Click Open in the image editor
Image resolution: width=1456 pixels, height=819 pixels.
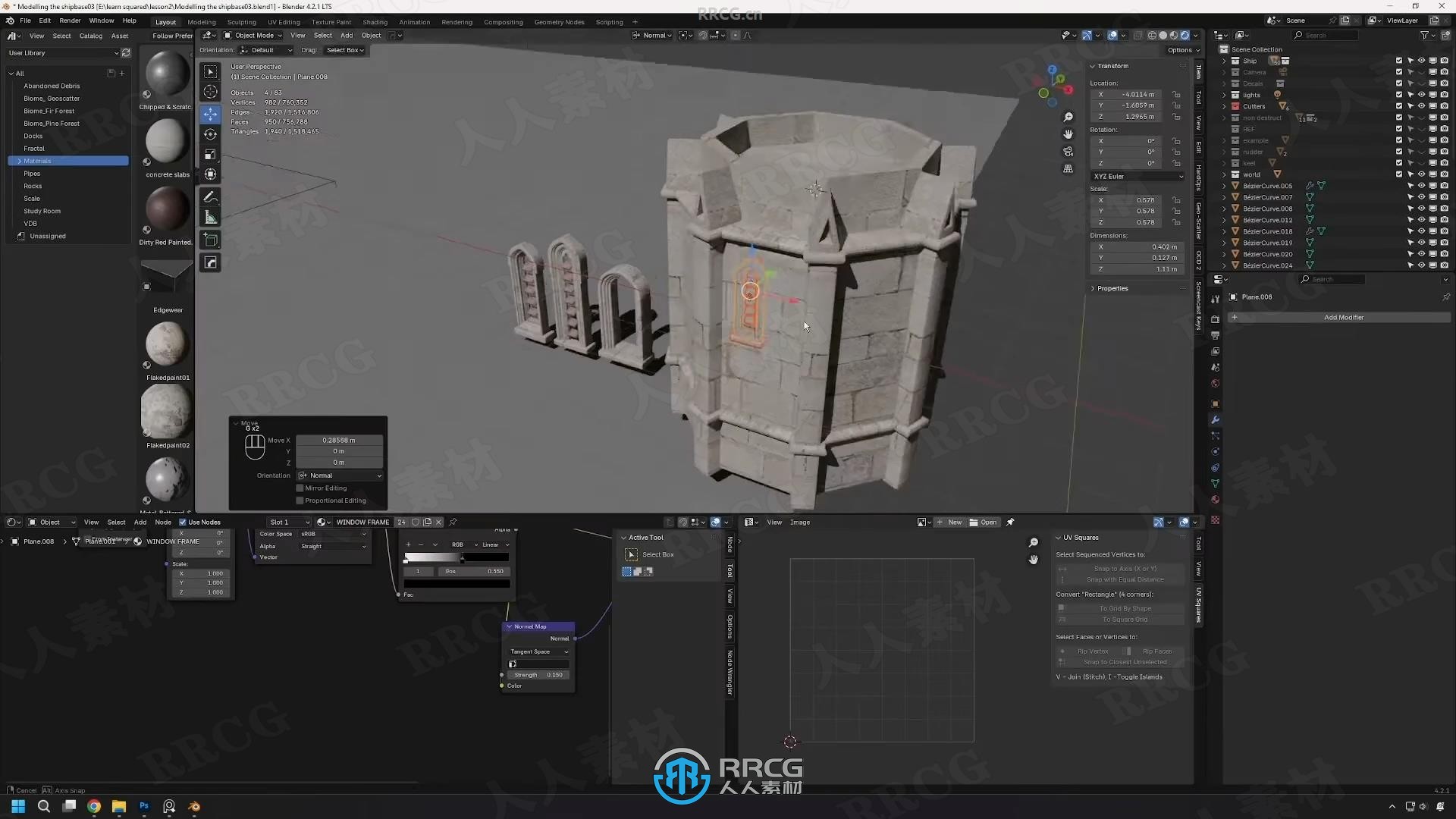984,522
